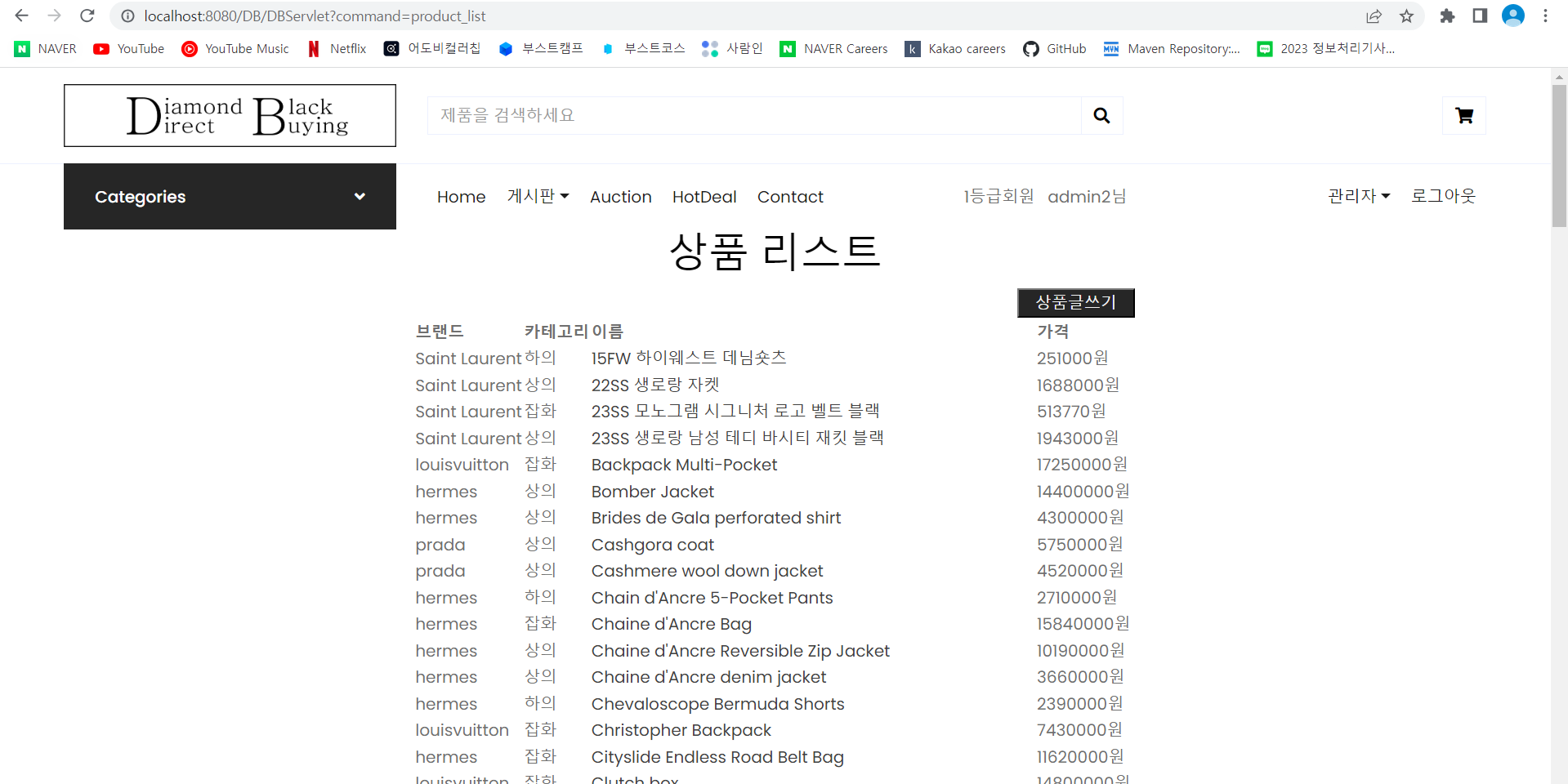The height and width of the screenshot is (784, 1568).
Task: Open product Backpack Multi-Pocket
Action: (x=684, y=465)
